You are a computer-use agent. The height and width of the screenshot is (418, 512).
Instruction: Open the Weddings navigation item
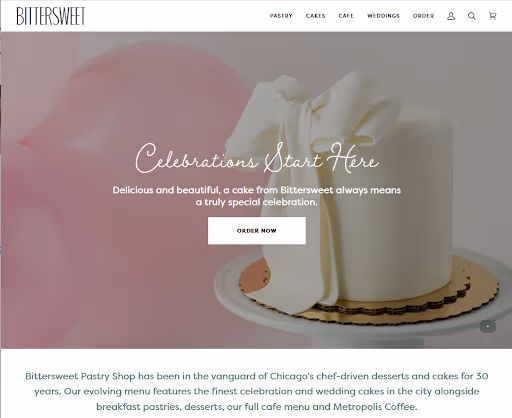pyautogui.click(x=383, y=16)
